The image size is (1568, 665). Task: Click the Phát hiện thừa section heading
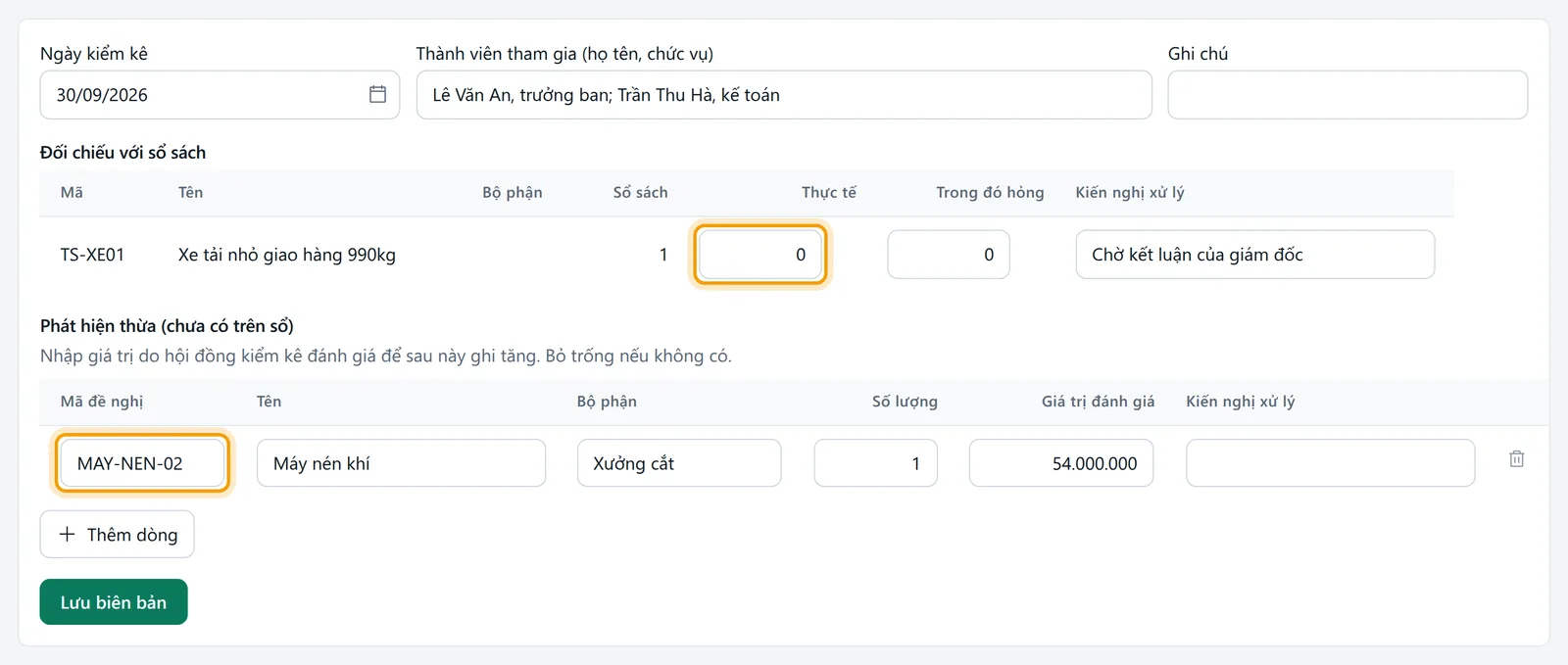[x=167, y=325]
